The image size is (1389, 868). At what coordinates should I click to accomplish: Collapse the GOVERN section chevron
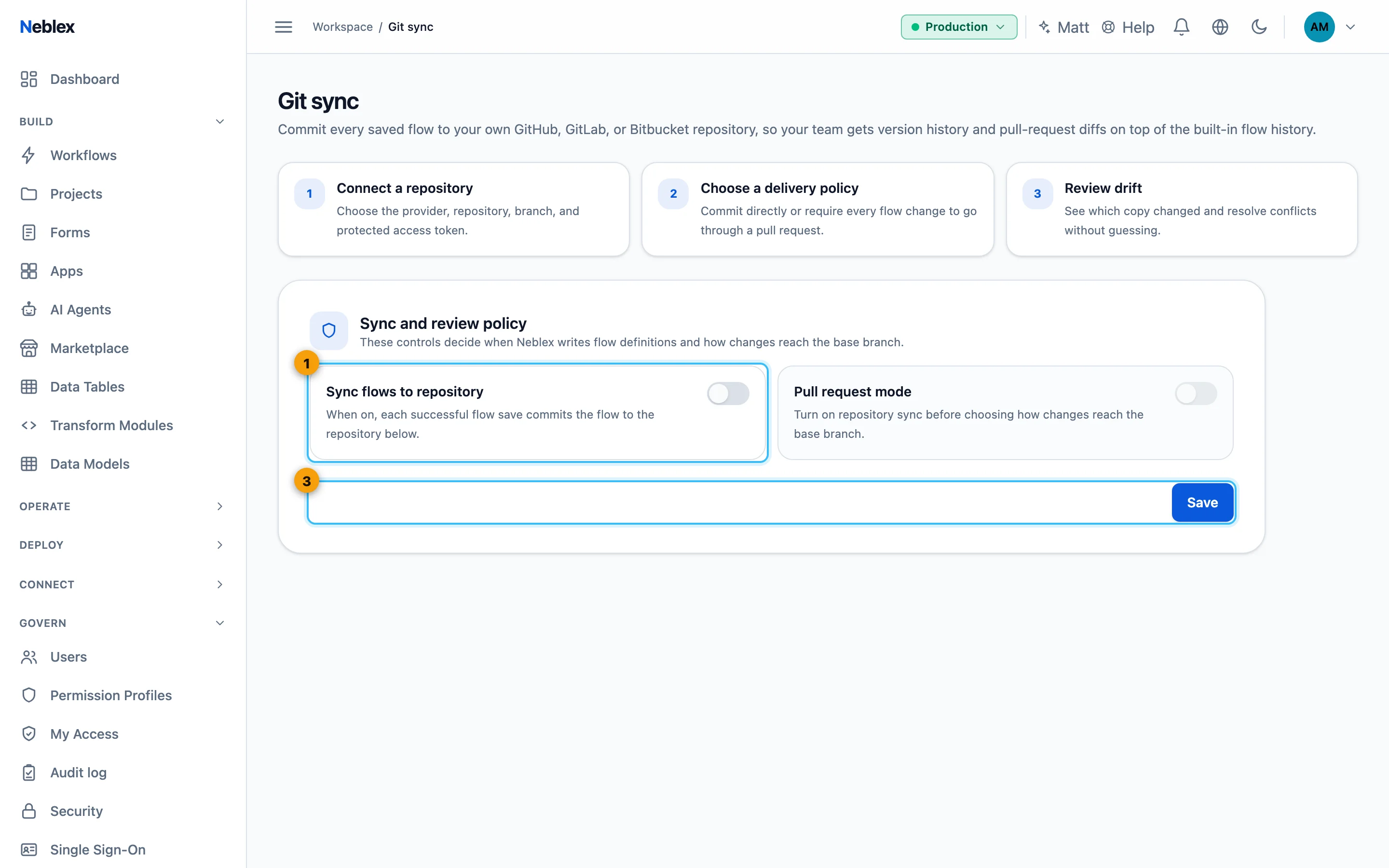point(220,623)
